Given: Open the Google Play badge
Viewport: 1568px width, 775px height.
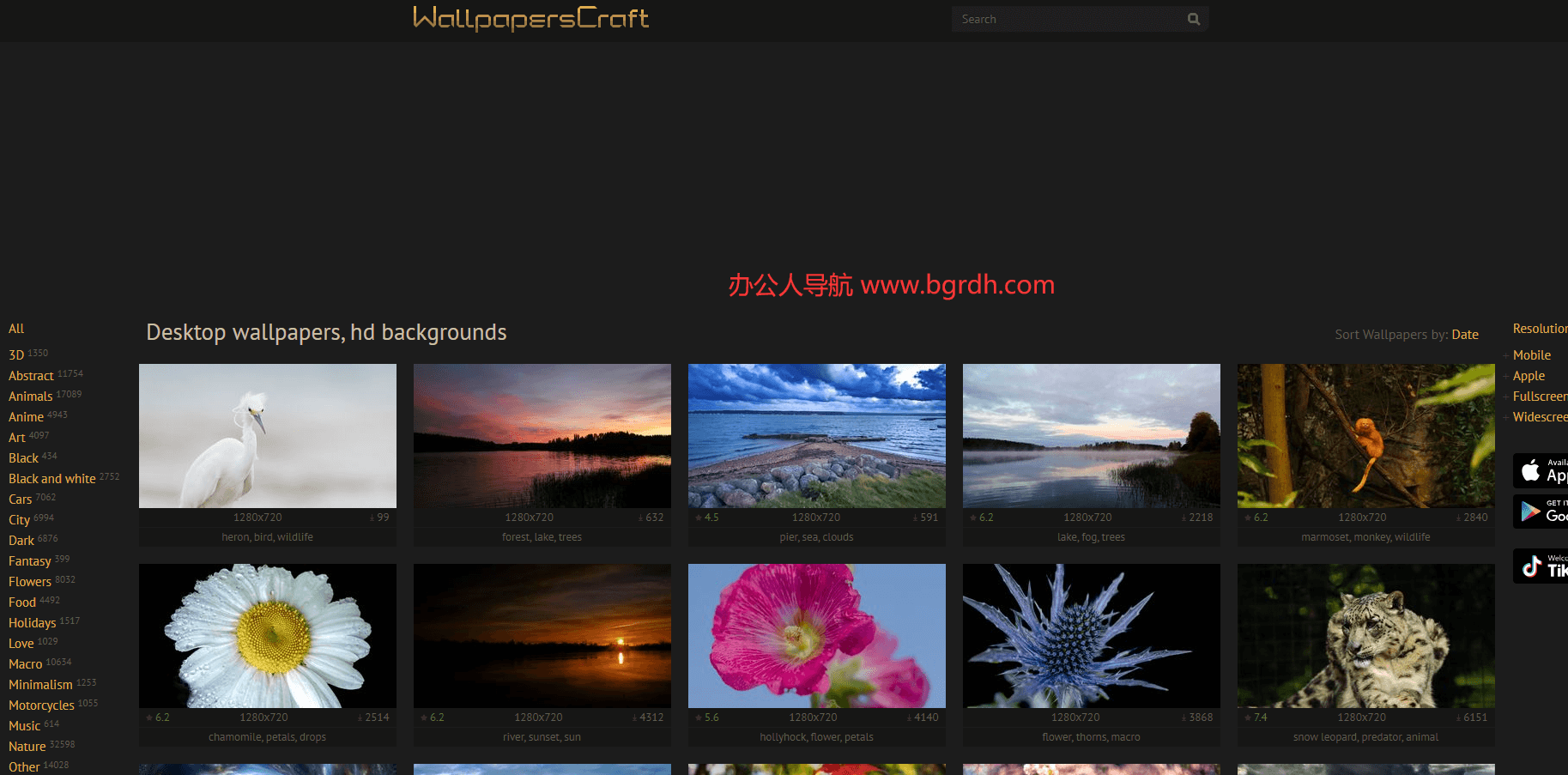Looking at the screenshot, I should click(1541, 512).
